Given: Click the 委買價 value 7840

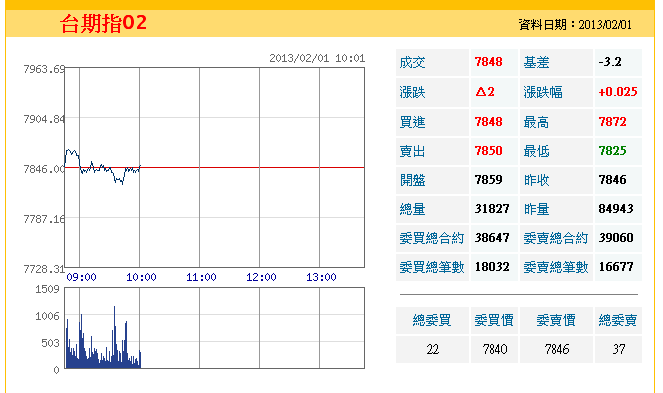Looking at the screenshot, I should pyautogui.click(x=495, y=349).
